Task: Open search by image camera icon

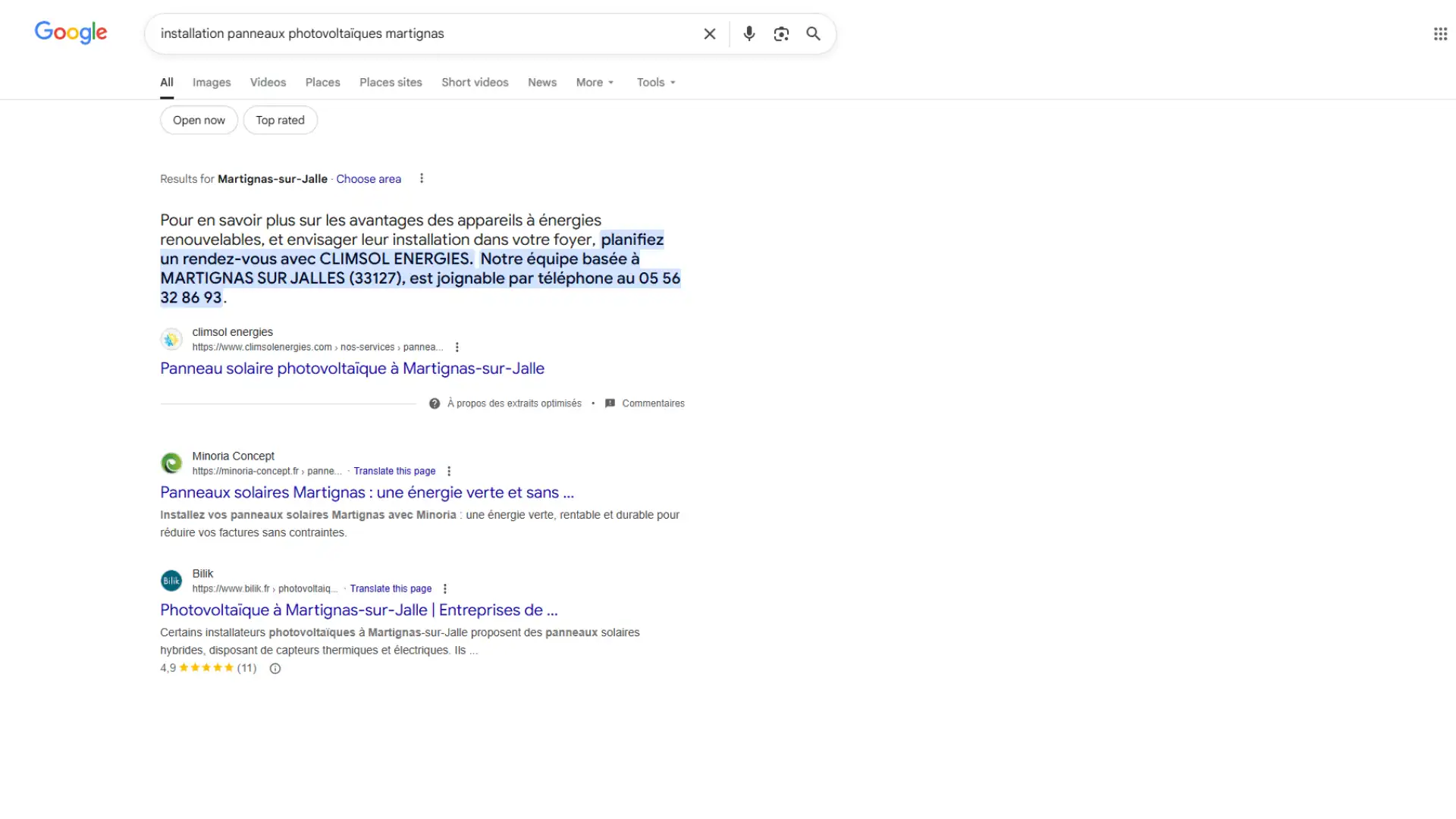Action: [x=781, y=33]
